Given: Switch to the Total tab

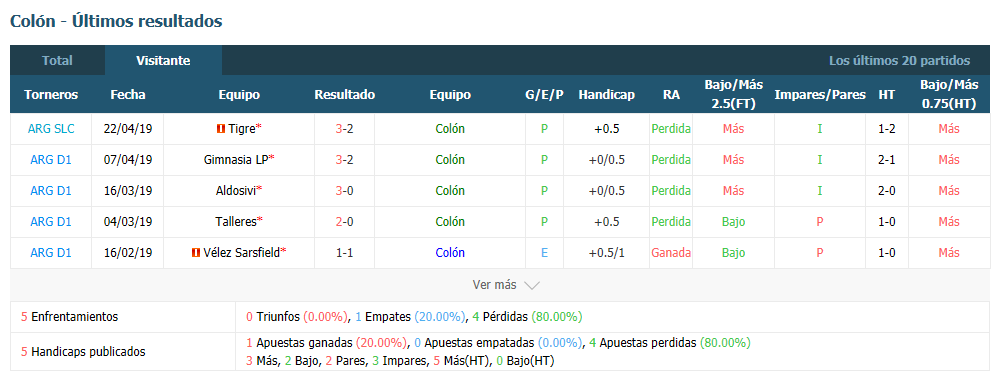Looking at the screenshot, I should [57, 61].
